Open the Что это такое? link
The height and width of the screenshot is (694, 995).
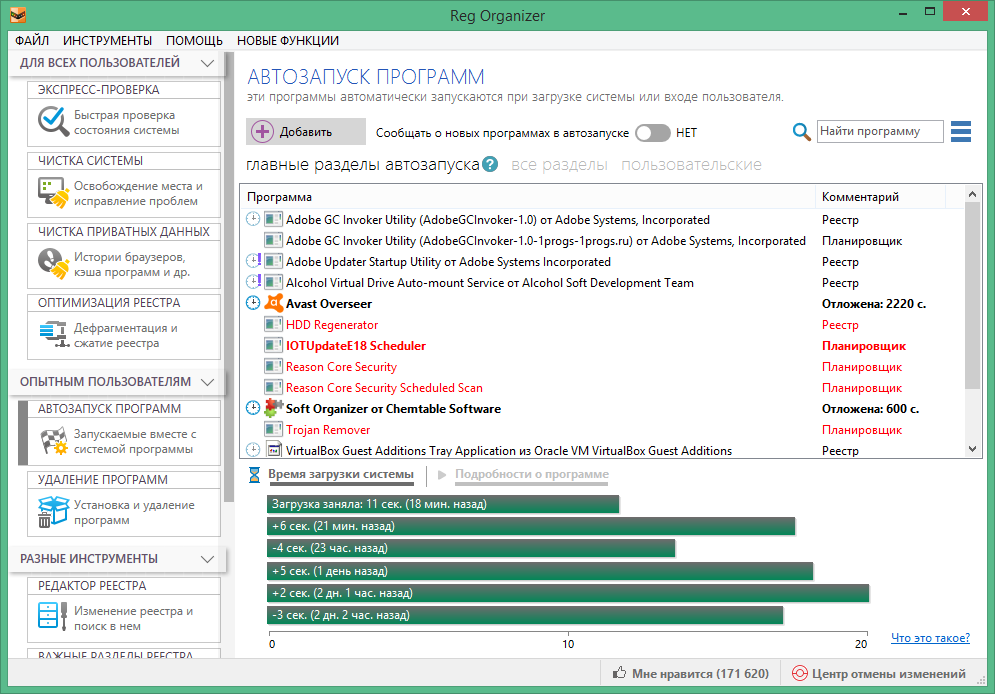(x=930, y=638)
